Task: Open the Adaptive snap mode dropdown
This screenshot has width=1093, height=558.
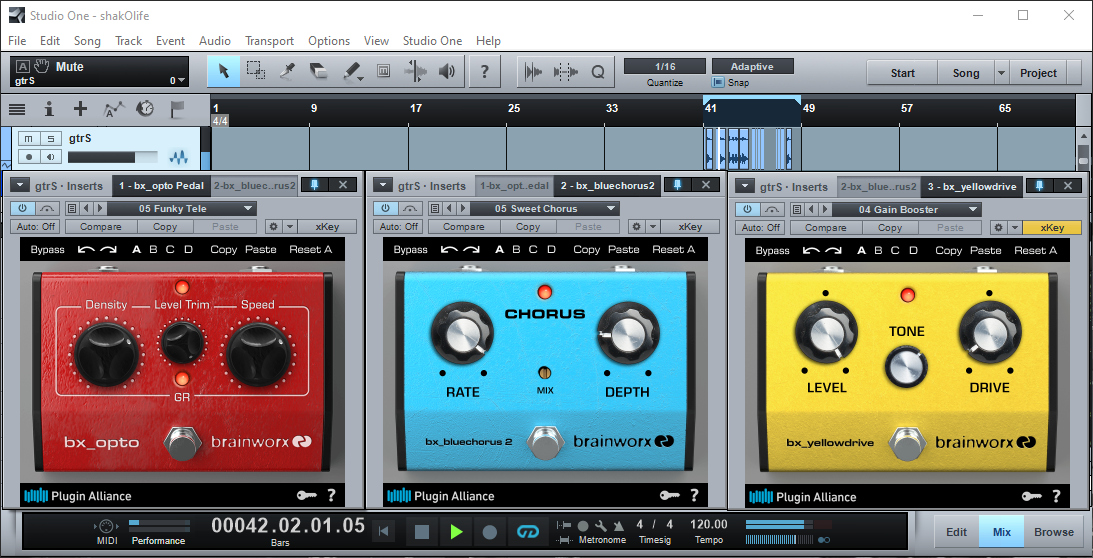Action: point(752,66)
